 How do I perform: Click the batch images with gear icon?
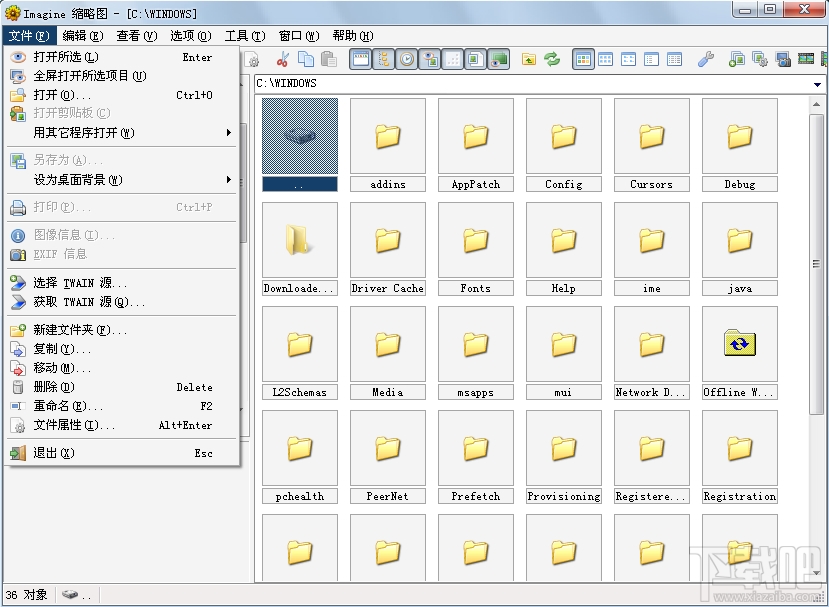tap(760, 59)
